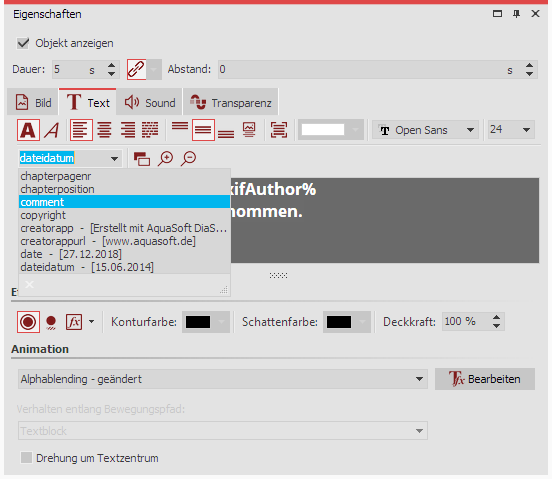
Task: Set vertical alignment to middle
Action: pos(203,130)
